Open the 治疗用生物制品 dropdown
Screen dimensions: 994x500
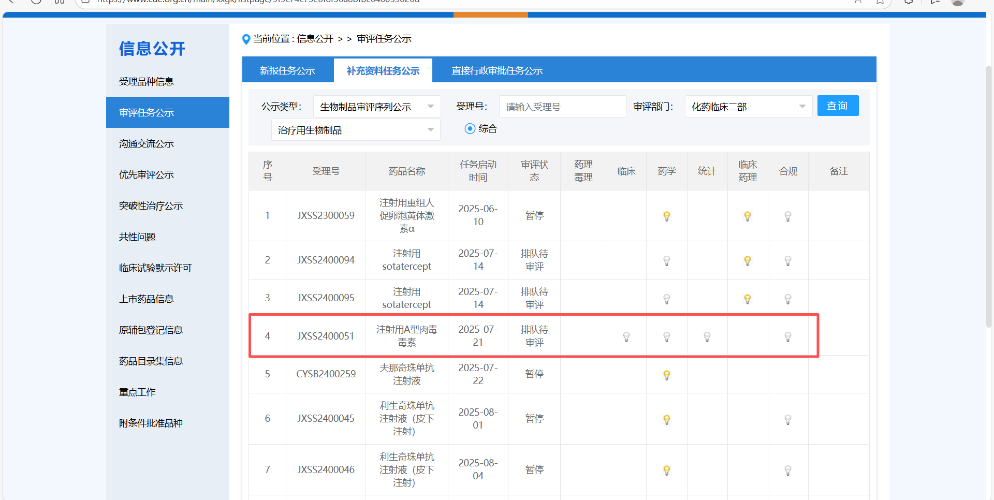point(356,130)
